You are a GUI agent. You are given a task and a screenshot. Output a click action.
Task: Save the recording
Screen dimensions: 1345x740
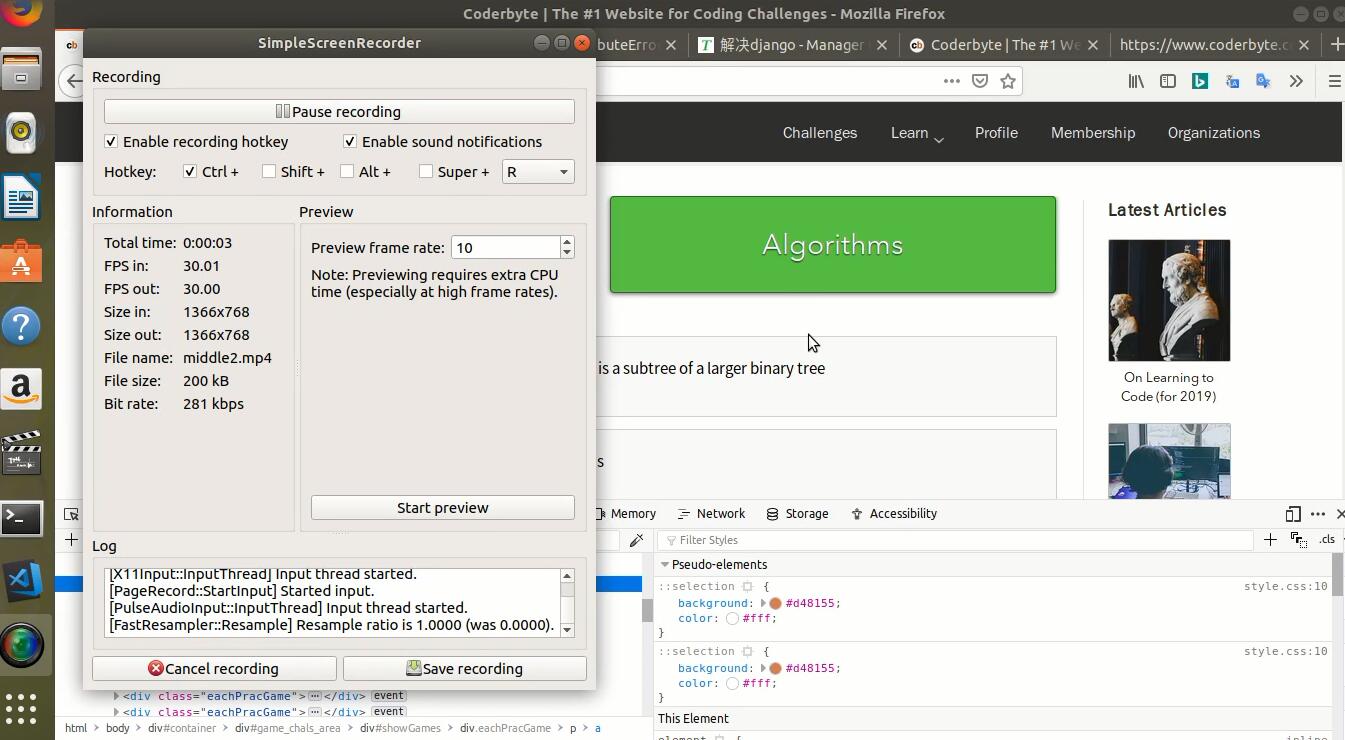click(x=465, y=669)
